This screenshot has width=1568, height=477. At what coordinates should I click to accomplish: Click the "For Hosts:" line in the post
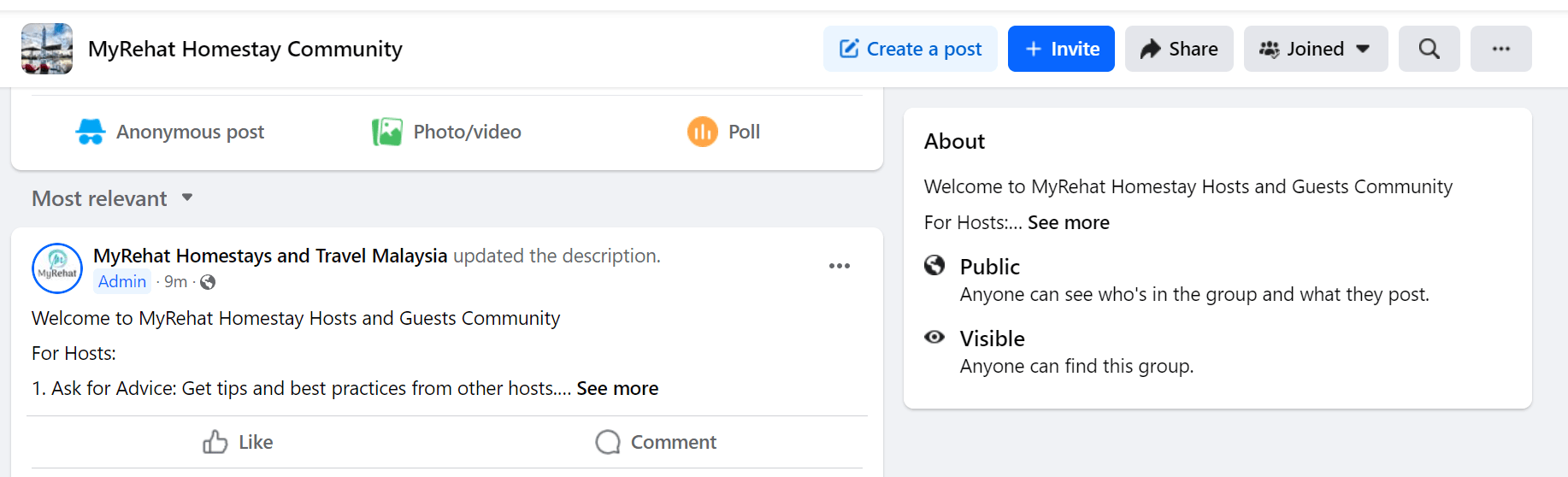[x=74, y=353]
